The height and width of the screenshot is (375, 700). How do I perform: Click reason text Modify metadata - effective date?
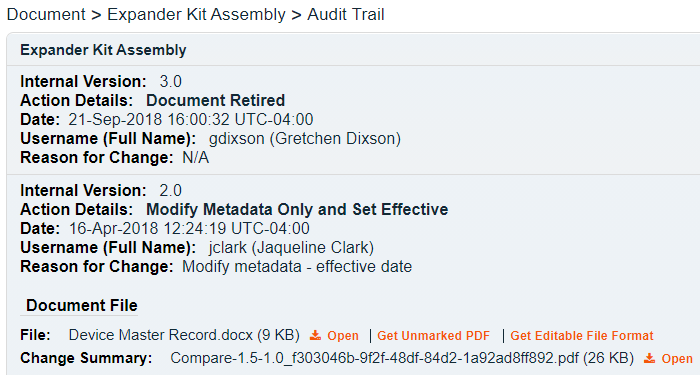[297, 267]
